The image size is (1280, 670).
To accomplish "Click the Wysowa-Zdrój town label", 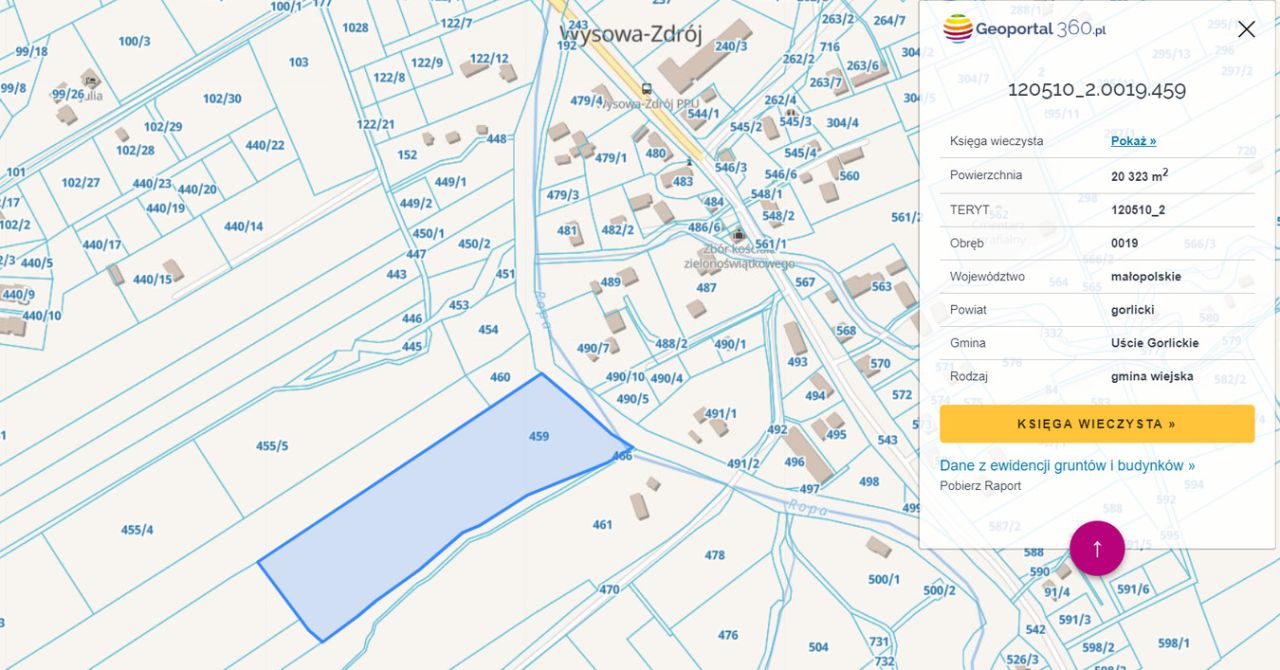I will [x=631, y=35].
